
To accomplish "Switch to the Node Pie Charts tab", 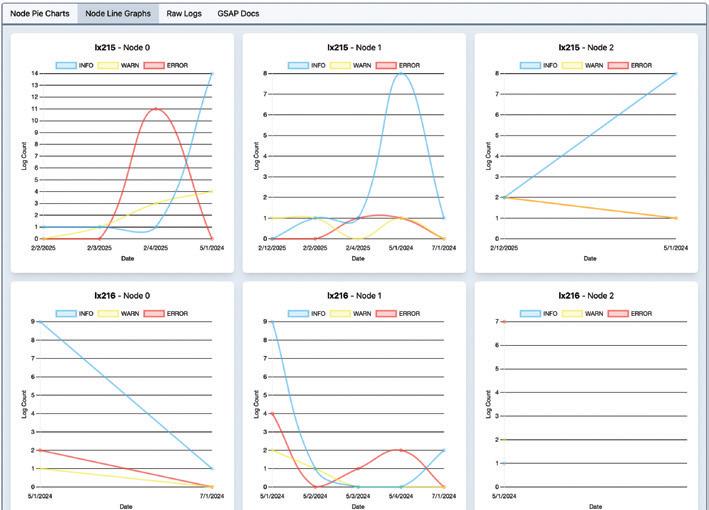I will (40, 14).
